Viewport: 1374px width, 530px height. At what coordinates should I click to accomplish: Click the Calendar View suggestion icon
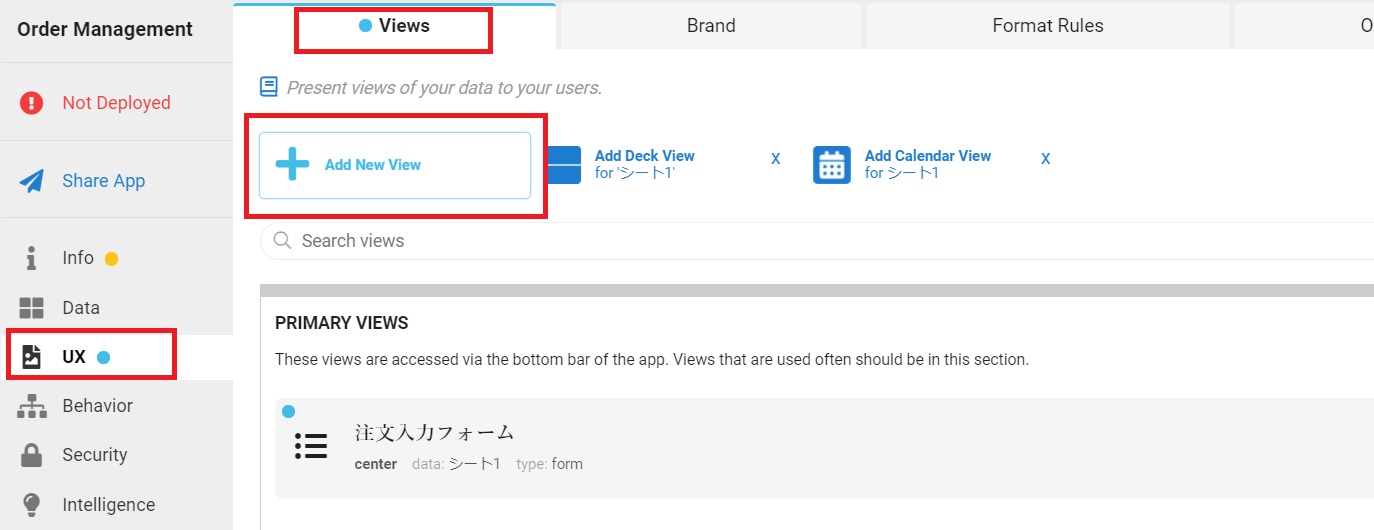point(832,164)
